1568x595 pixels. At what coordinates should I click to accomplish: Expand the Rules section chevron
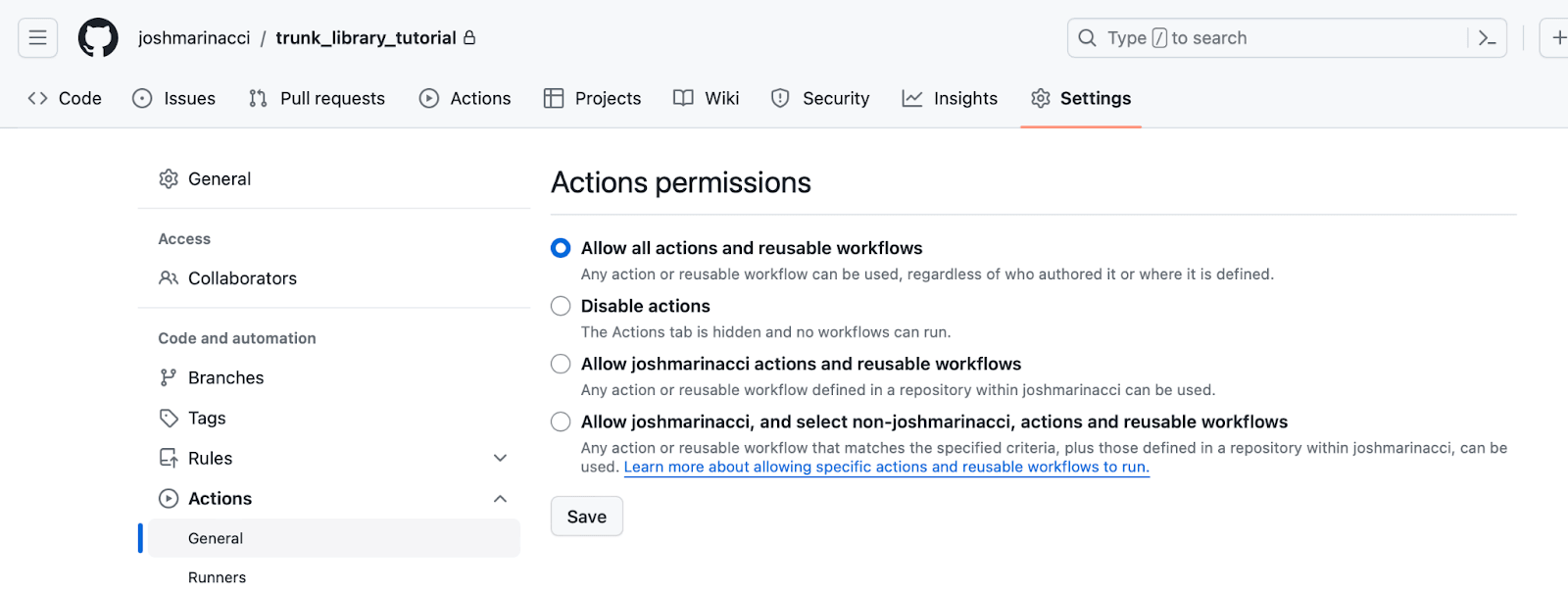(500, 458)
